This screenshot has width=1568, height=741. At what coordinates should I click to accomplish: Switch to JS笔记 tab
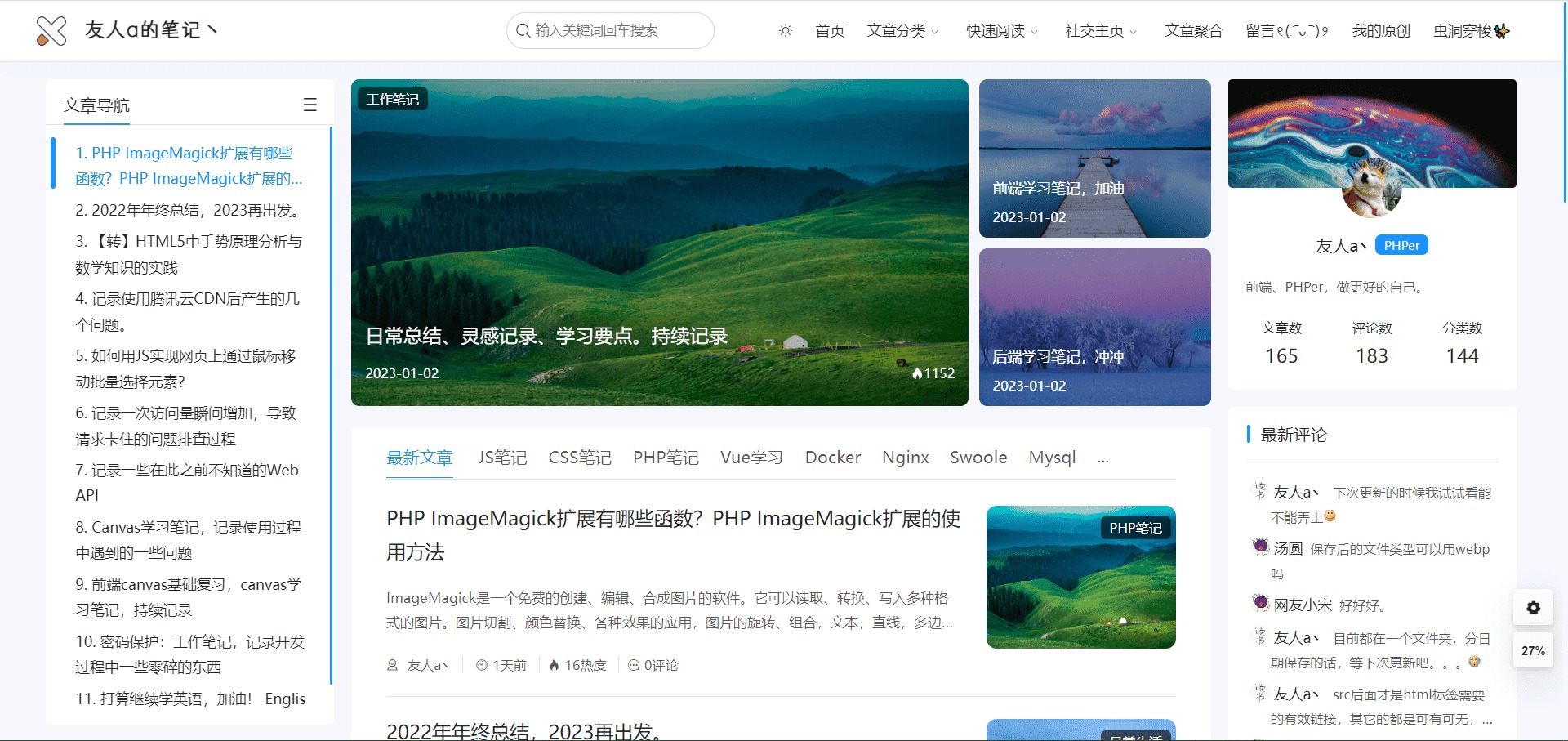502,458
